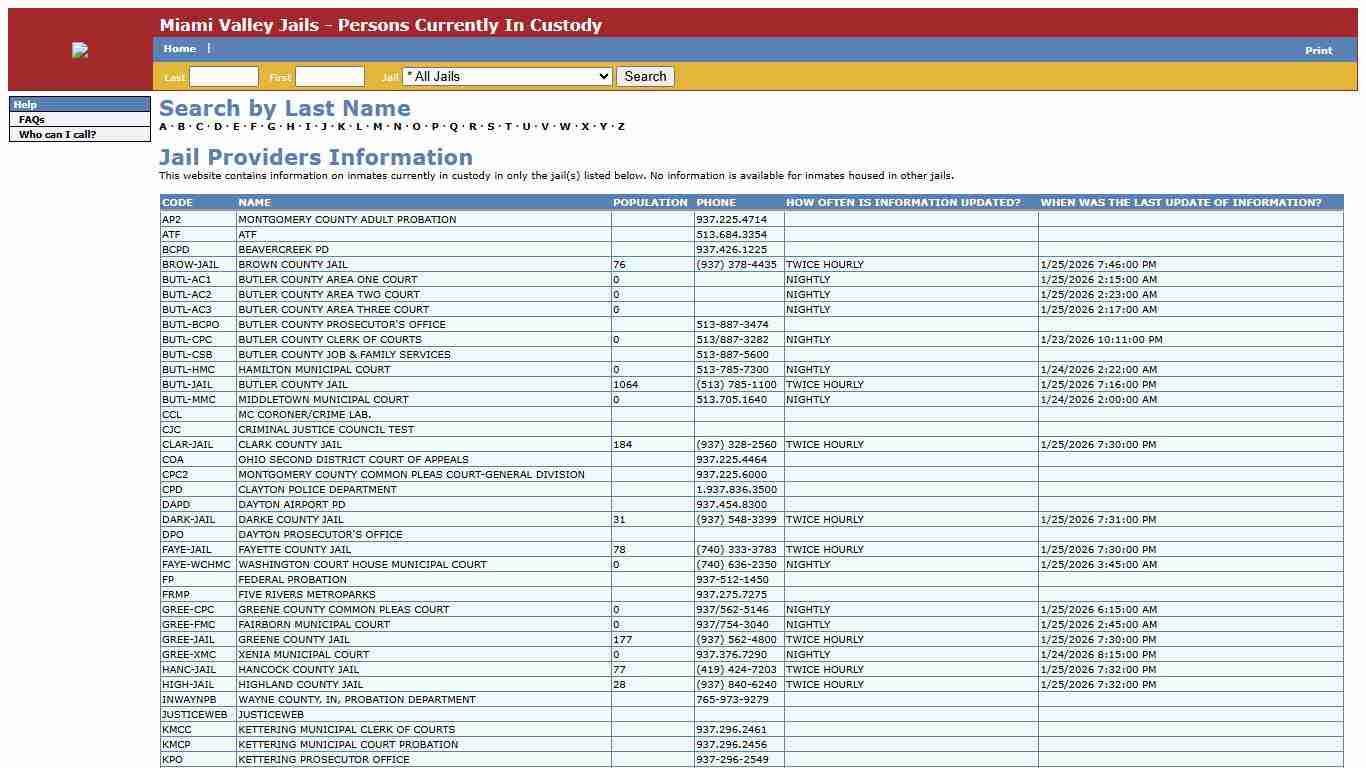Viewport: 1366px width, 768px height.
Task: Select letter M in the alphabet index
Action: point(377,126)
